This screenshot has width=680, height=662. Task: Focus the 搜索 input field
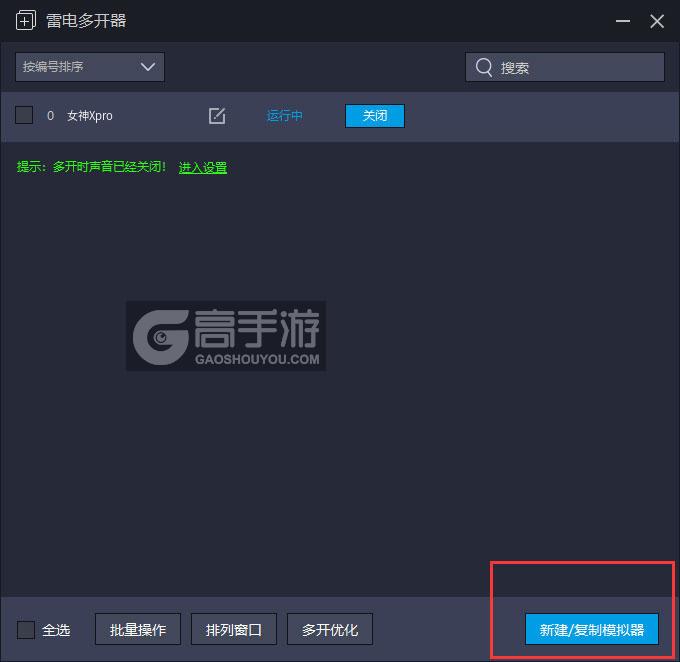click(565, 67)
